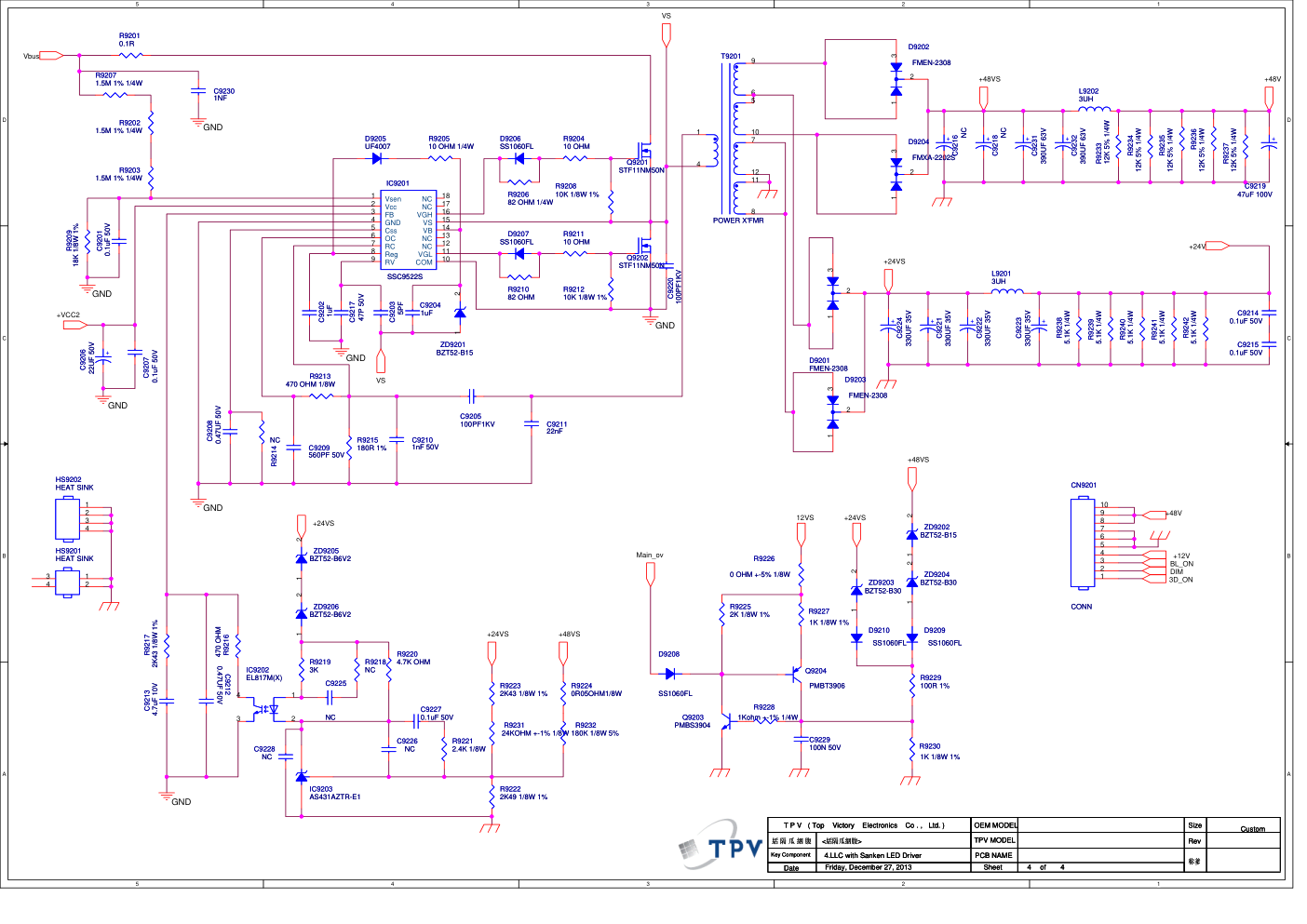The image size is (1307, 924).
Task: Select the Q9204 PMBT3906 transistor symbol
Action: click(x=797, y=674)
